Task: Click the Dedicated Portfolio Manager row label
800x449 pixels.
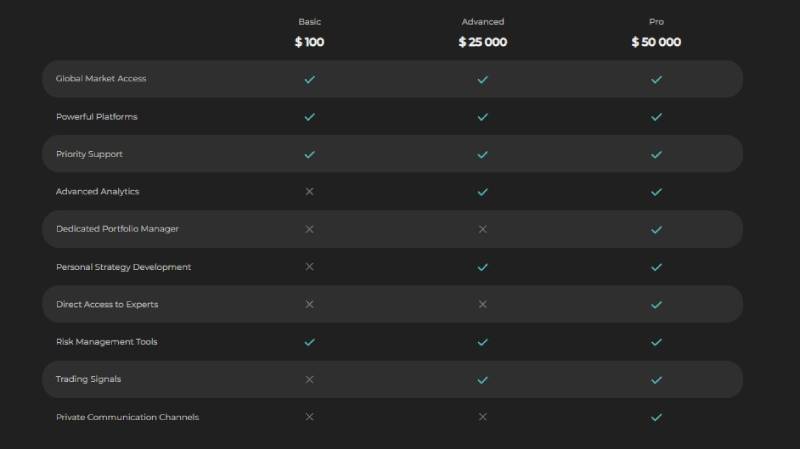Action: click(117, 229)
